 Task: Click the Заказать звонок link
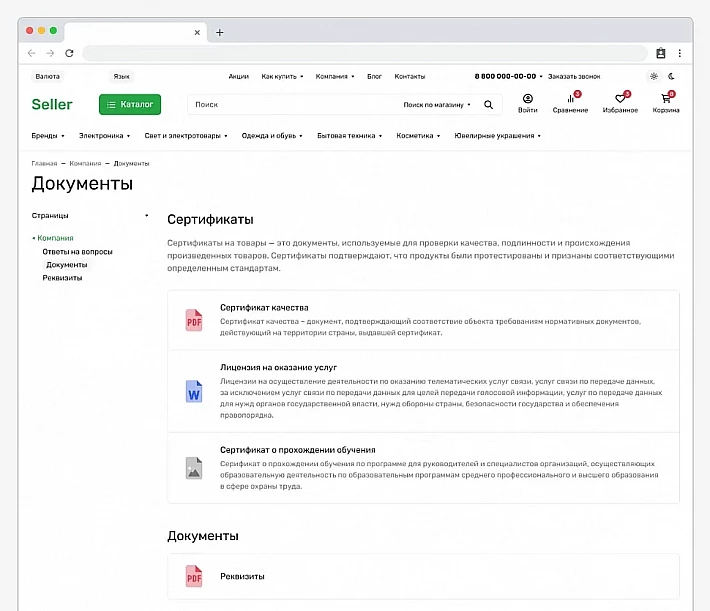[x=574, y=76]
